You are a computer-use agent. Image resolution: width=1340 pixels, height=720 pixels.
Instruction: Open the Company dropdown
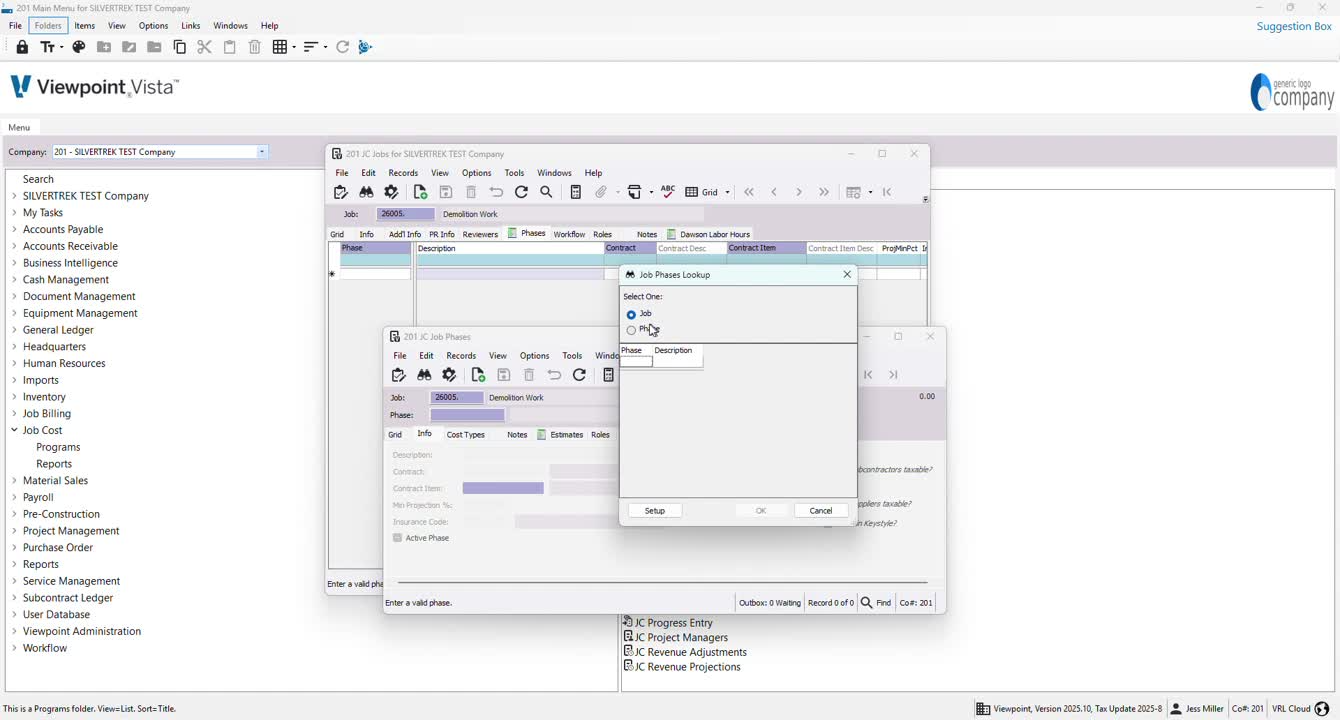(262, 152)
